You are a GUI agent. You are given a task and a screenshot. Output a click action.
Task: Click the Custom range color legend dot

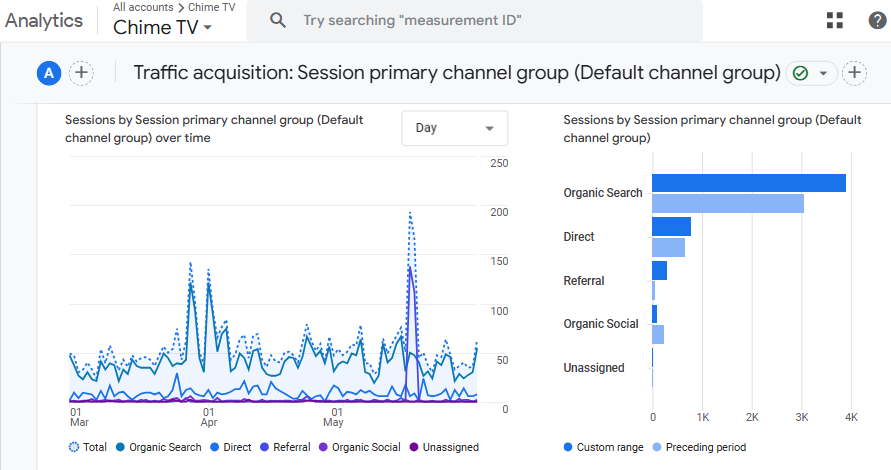pyautogui.click(x=568, y=447)
